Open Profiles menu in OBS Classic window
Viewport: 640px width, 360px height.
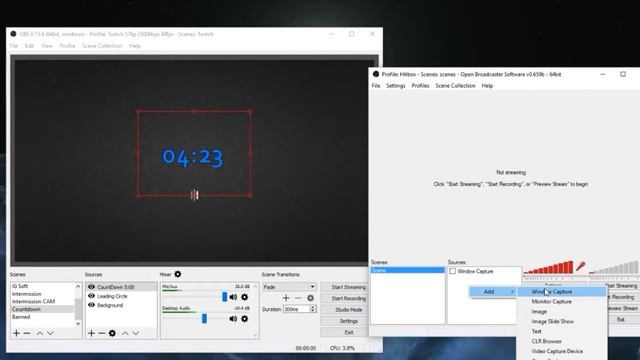(420, 86)
